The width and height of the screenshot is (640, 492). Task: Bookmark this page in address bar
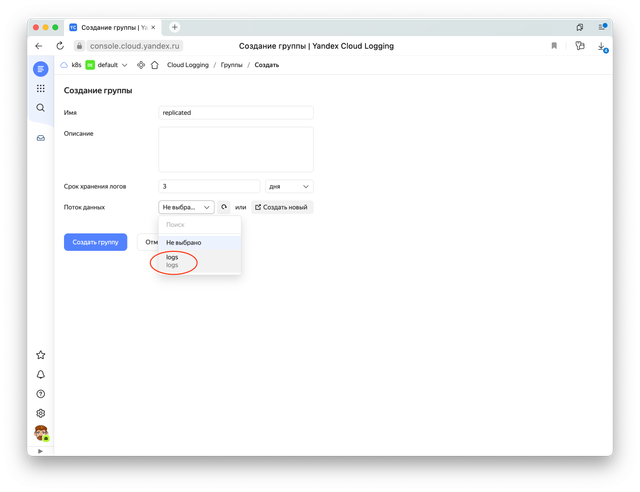[554, 46]
